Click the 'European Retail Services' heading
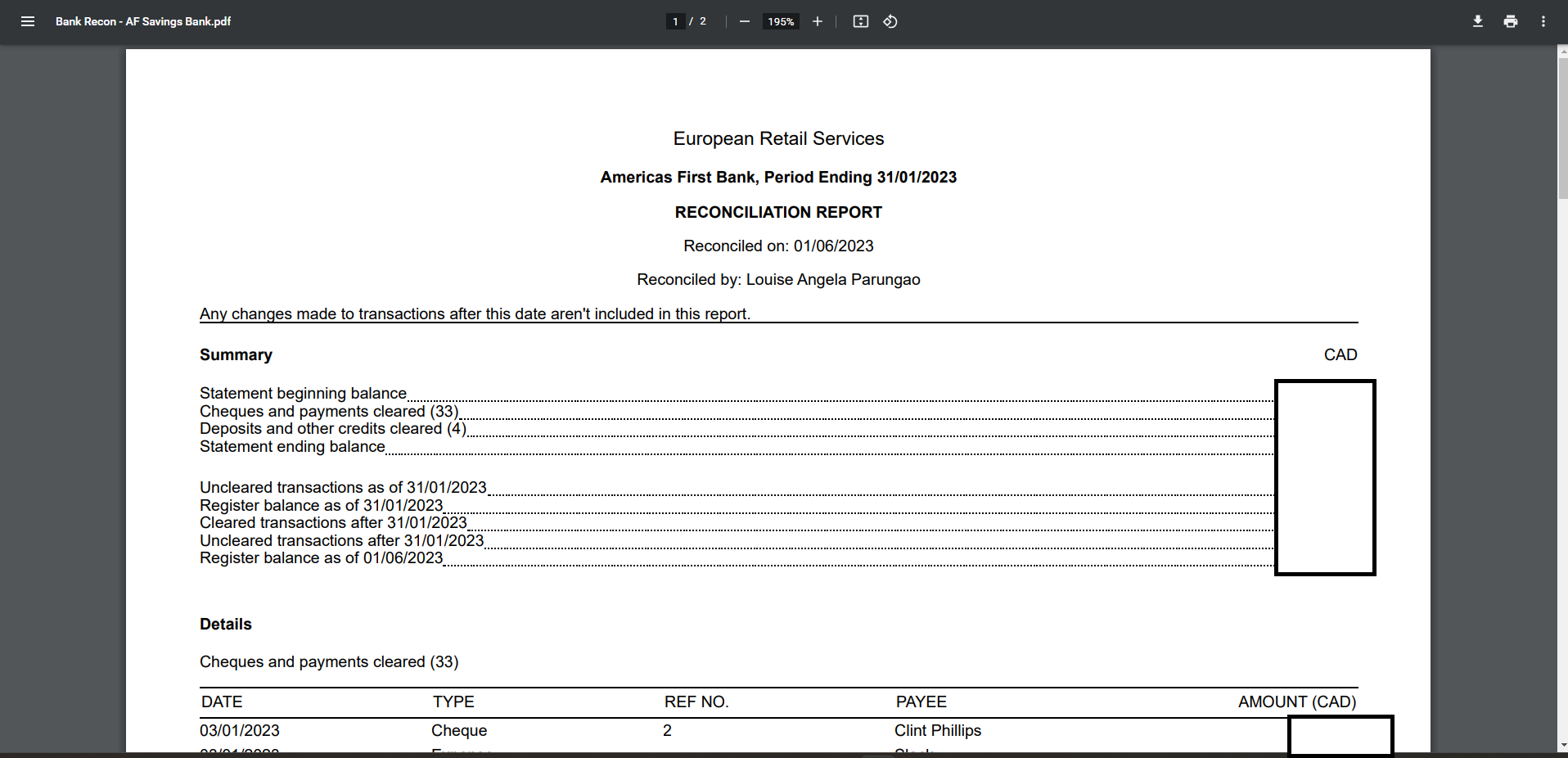 [778, 138]
